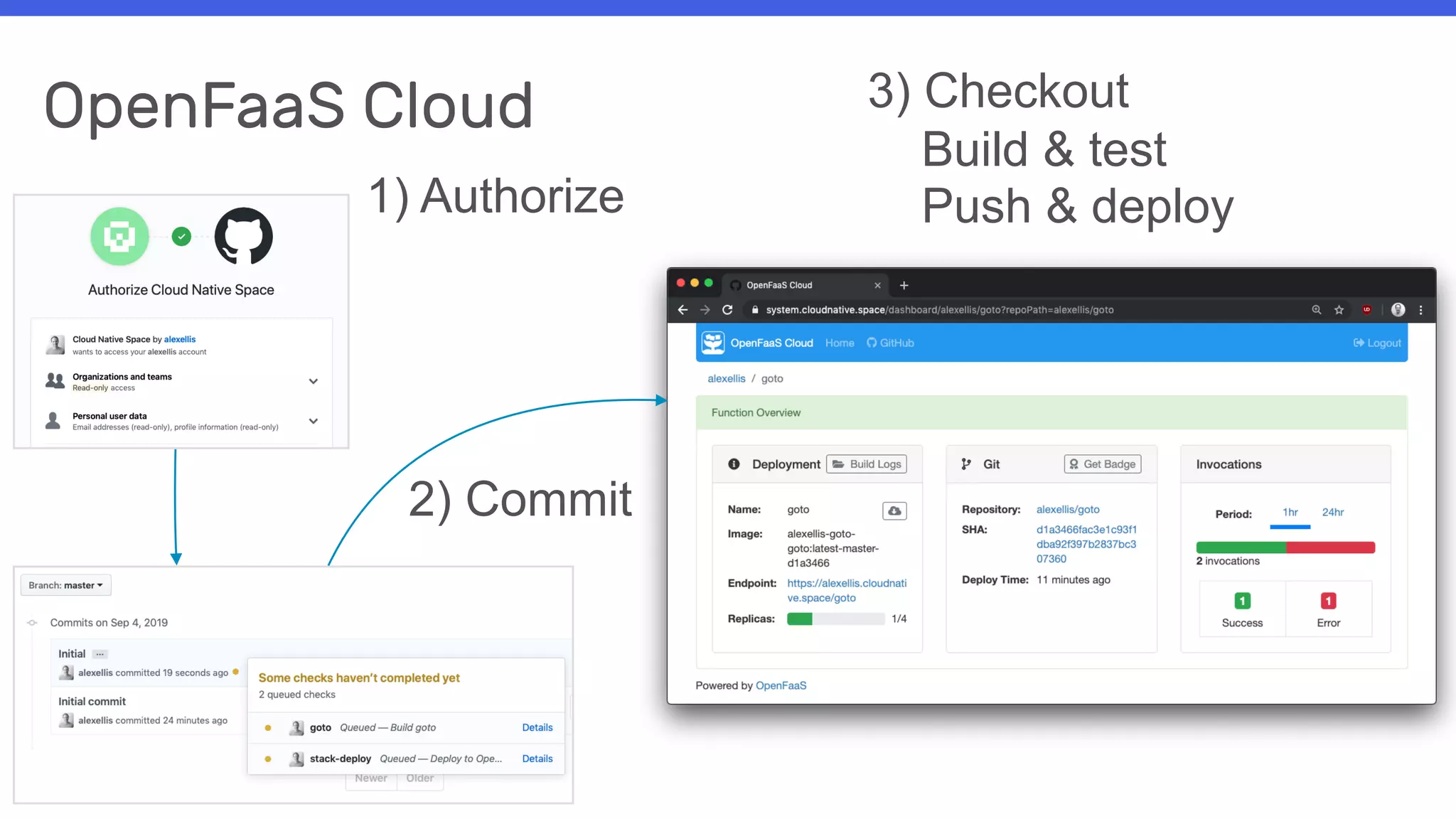The width and height of the screenshot is (1456, 819).
Task: Open the alexellis/goto repository link
Action: tap(1068, 510)
